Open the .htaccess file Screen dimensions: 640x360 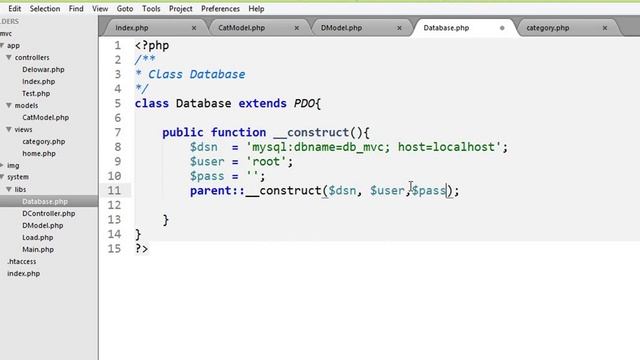(x=22, y=262)
